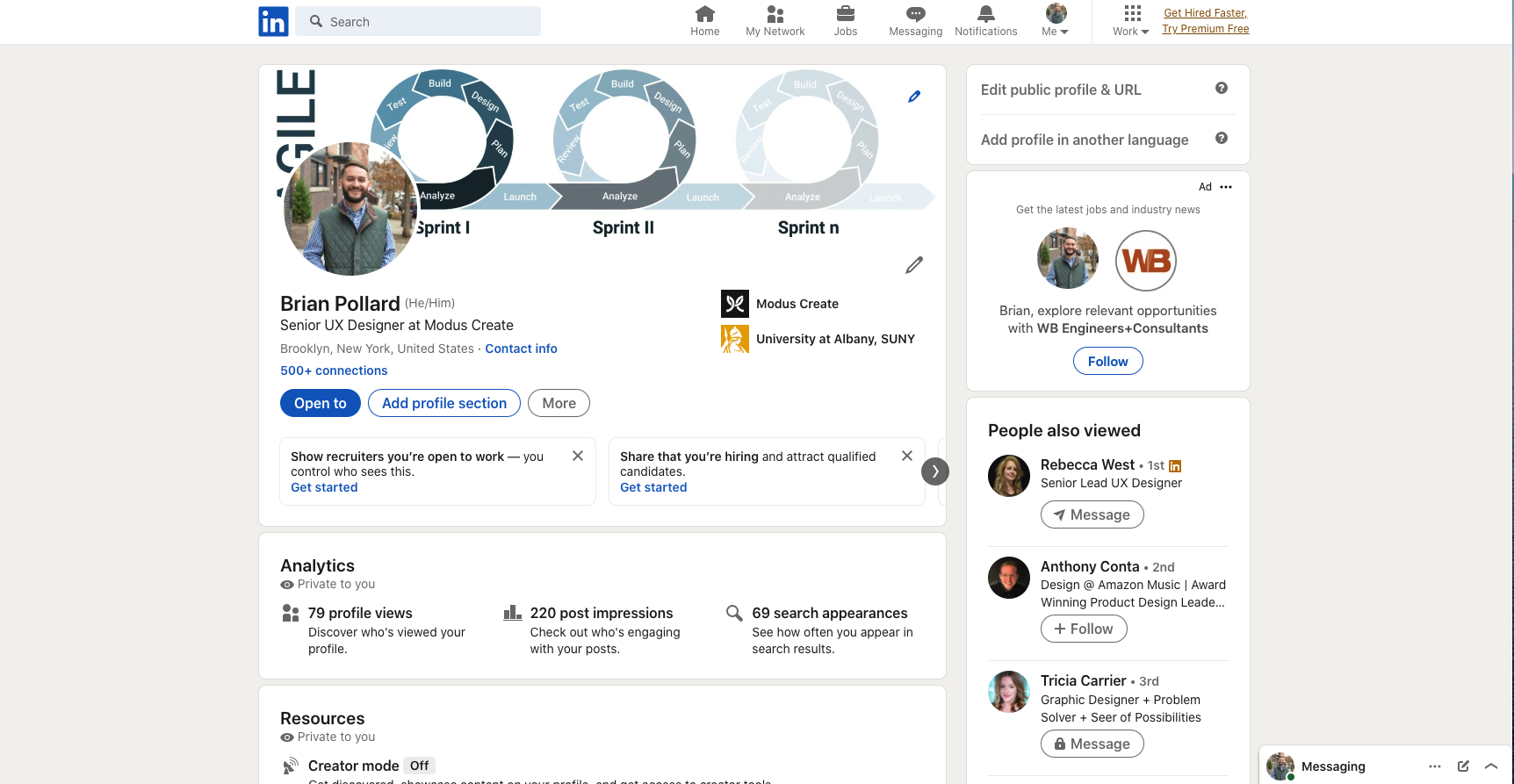Expand the Messaging overlay chevron
This screenshot has width=1514, height=784.
pyautogui.click(x=1491, y=766)
